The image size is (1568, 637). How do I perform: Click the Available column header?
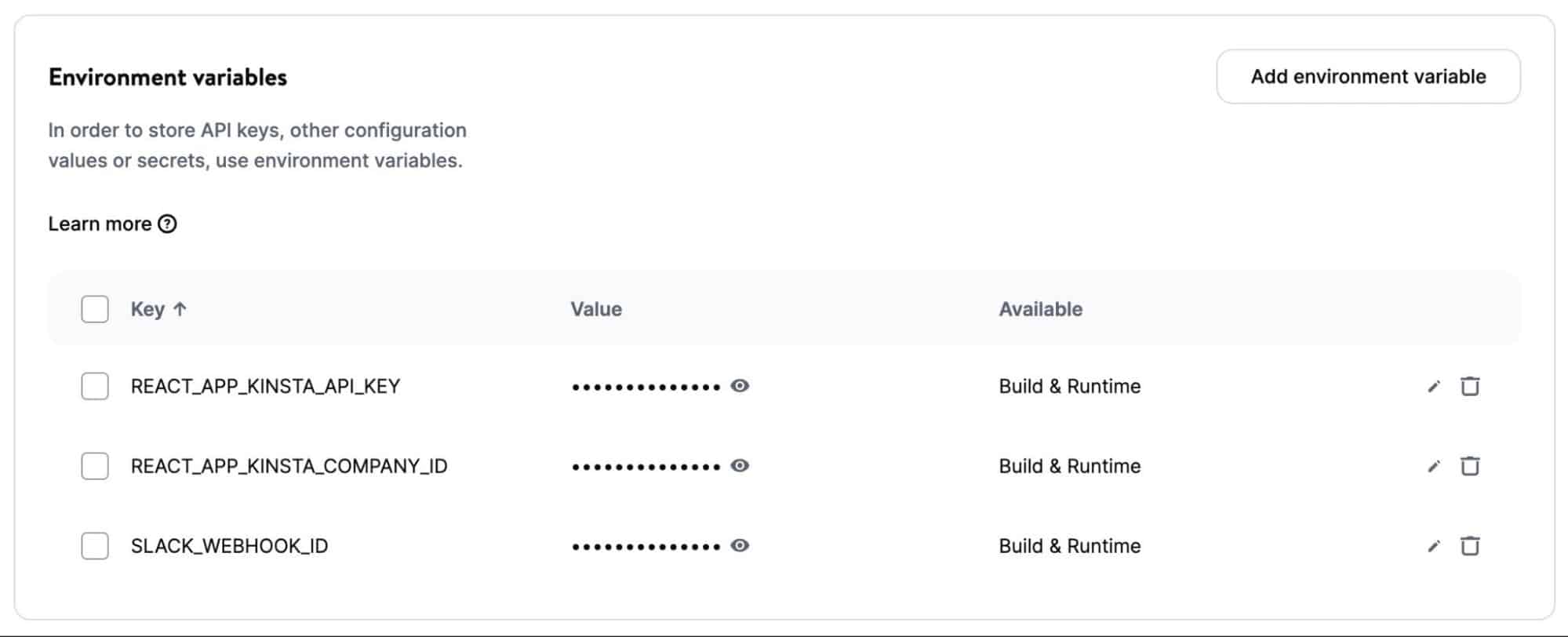1040,309
